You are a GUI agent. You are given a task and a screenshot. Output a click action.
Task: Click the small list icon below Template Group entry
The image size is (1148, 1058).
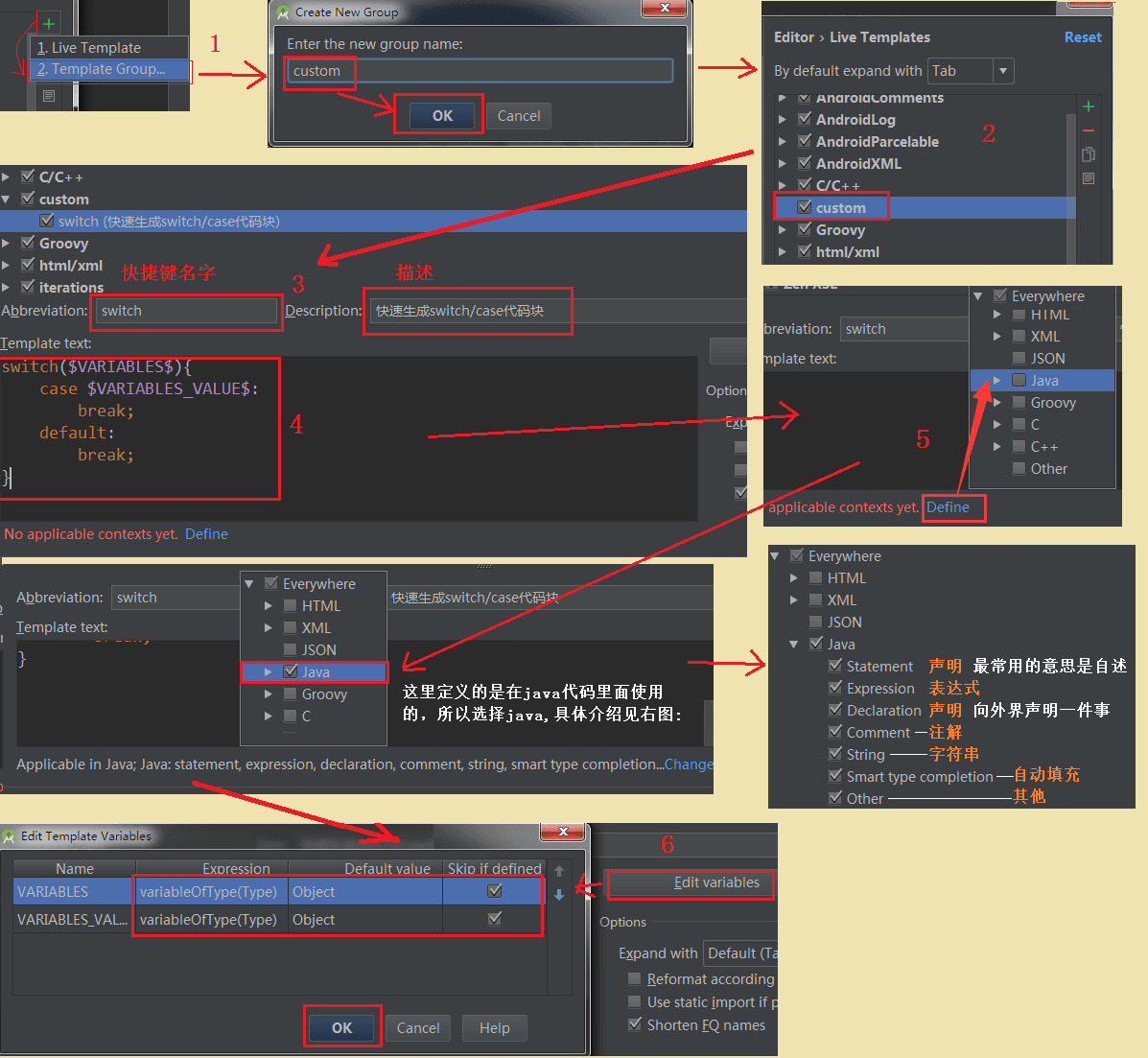click(49, 96)
